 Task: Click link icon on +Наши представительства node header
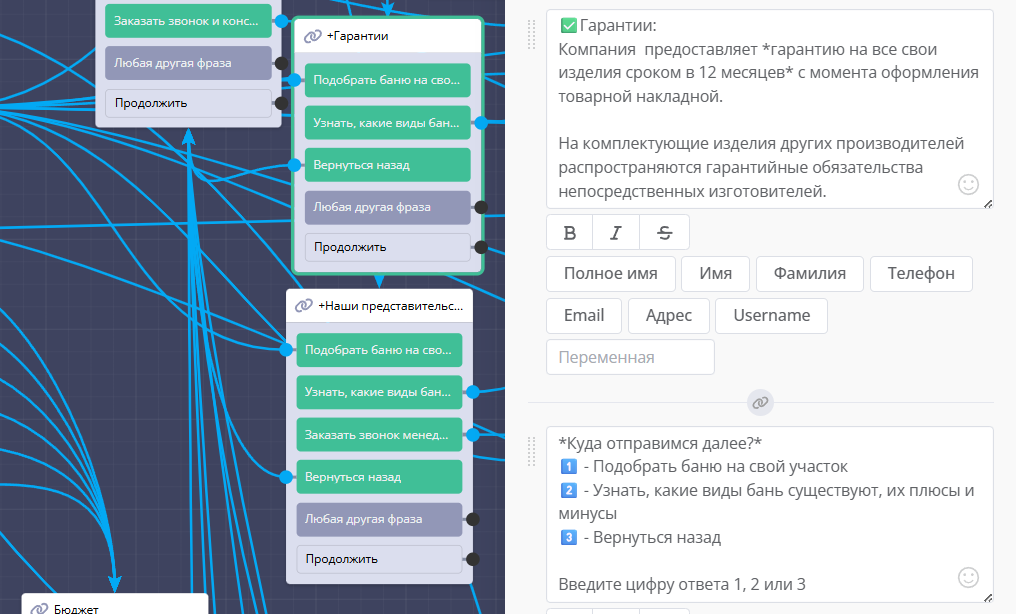click(x=303, y=306)
